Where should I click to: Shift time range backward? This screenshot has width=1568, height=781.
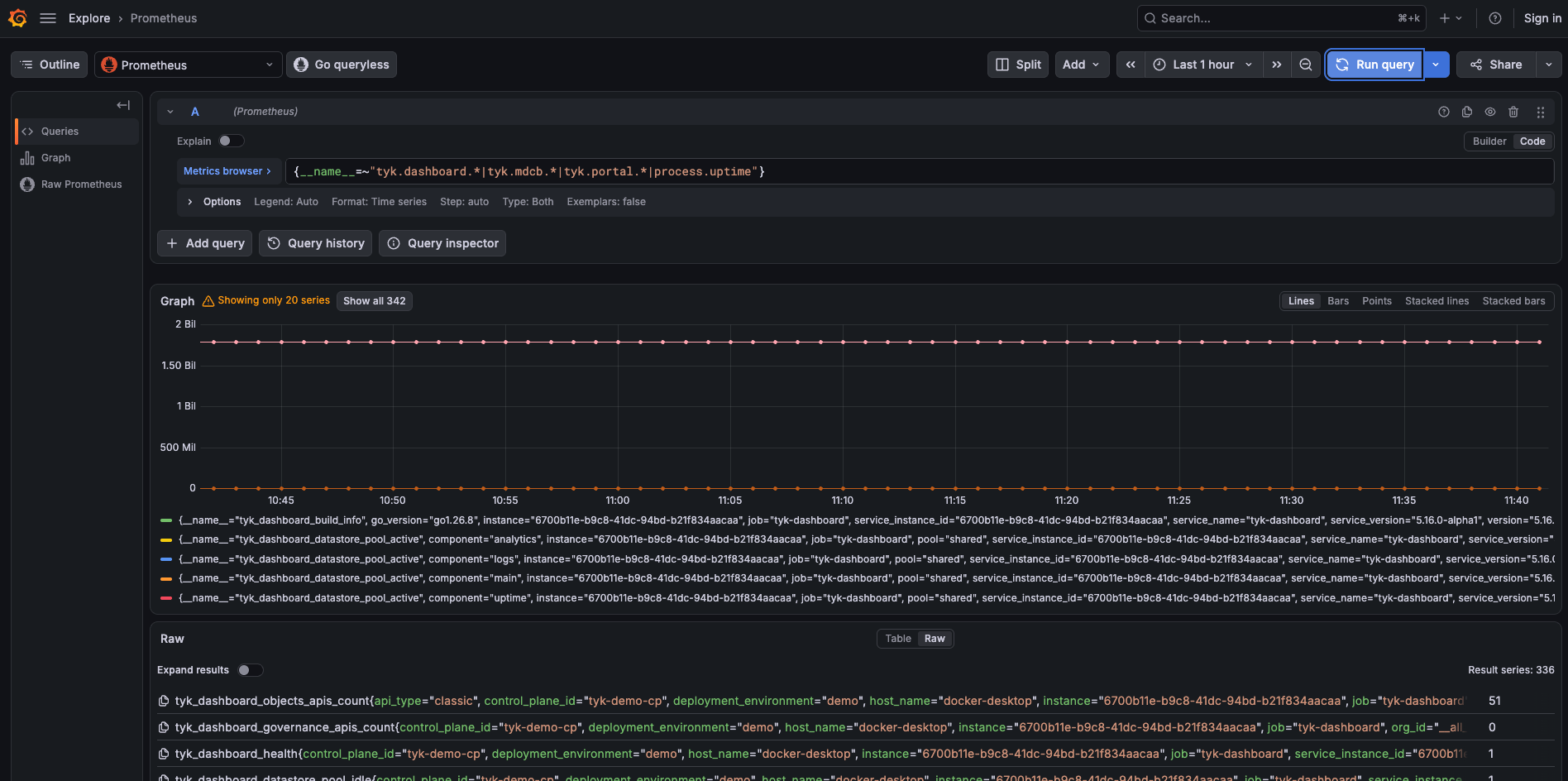[1131, 65]
